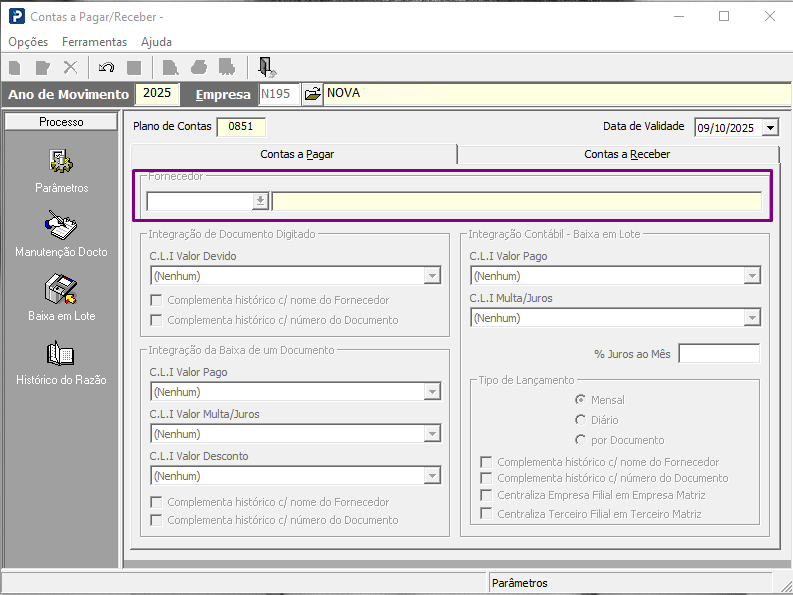Expand the Data de Validade date dropdown
793x595 pixels.
(770, 128)
